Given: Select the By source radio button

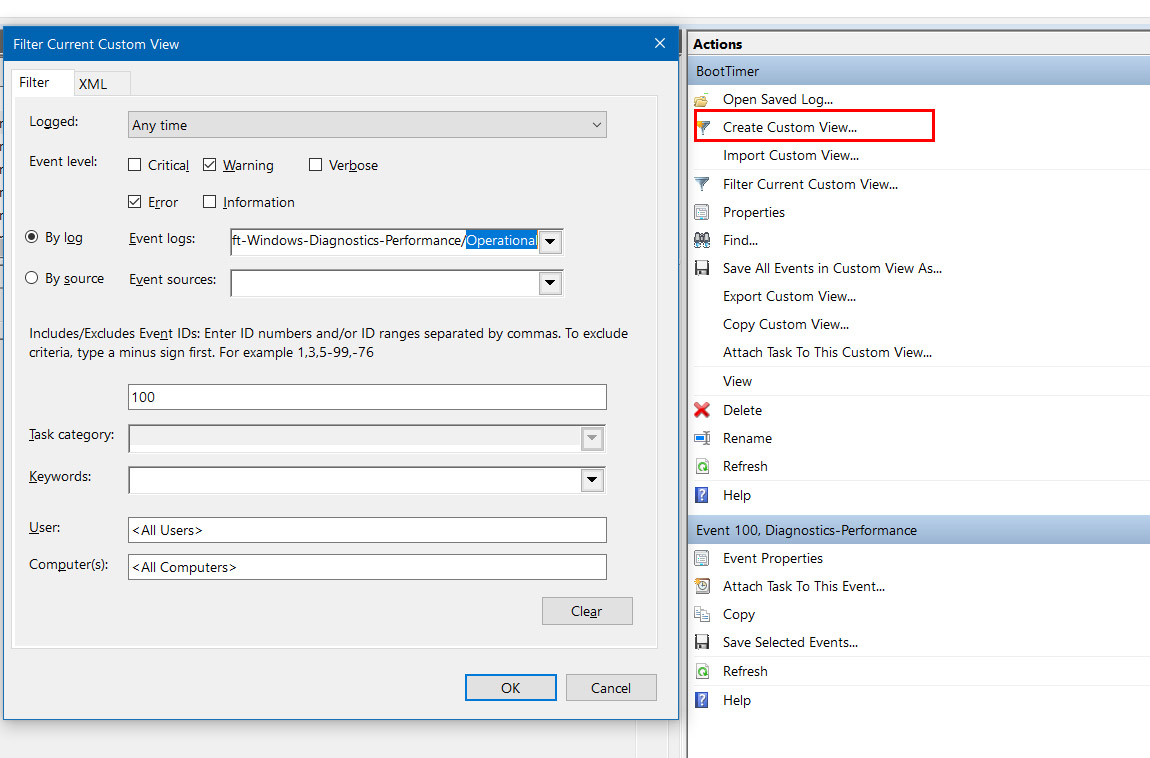Looking at the screenshot, I should tap(32, 278).
